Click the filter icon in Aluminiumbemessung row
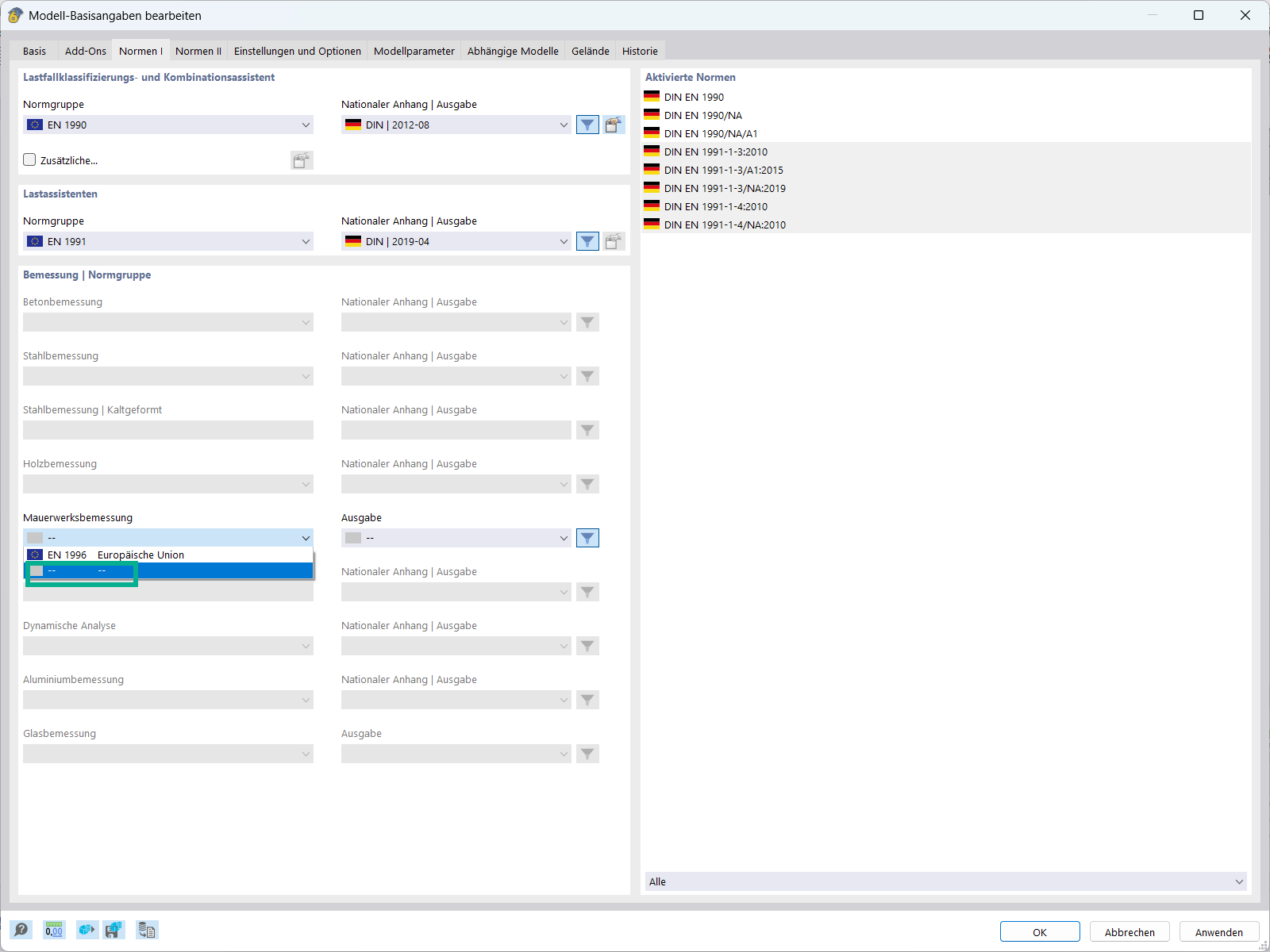1270x952 pixels. pos(587,700)
